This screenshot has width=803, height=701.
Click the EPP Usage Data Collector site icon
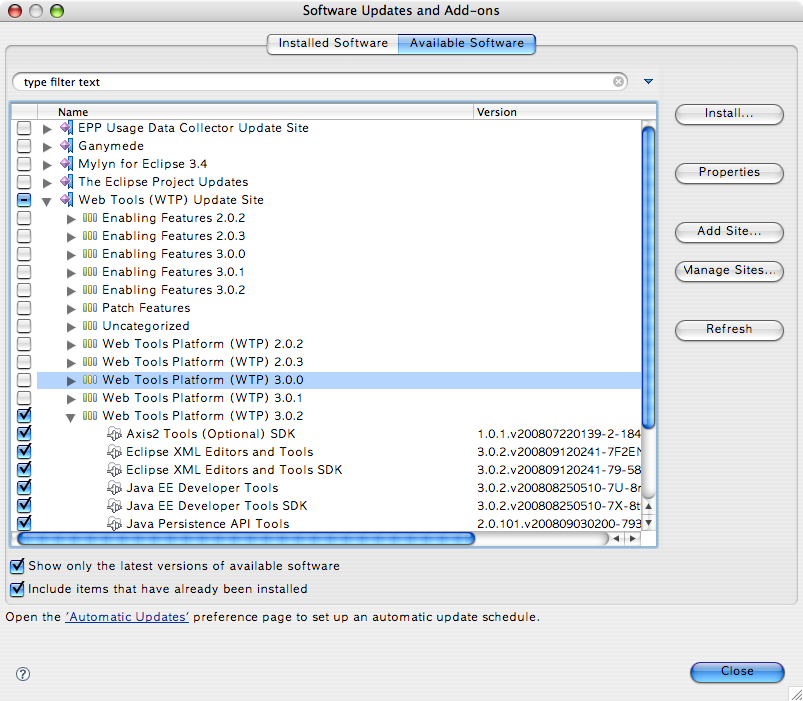pyautogui.click(x=67, y=128)
